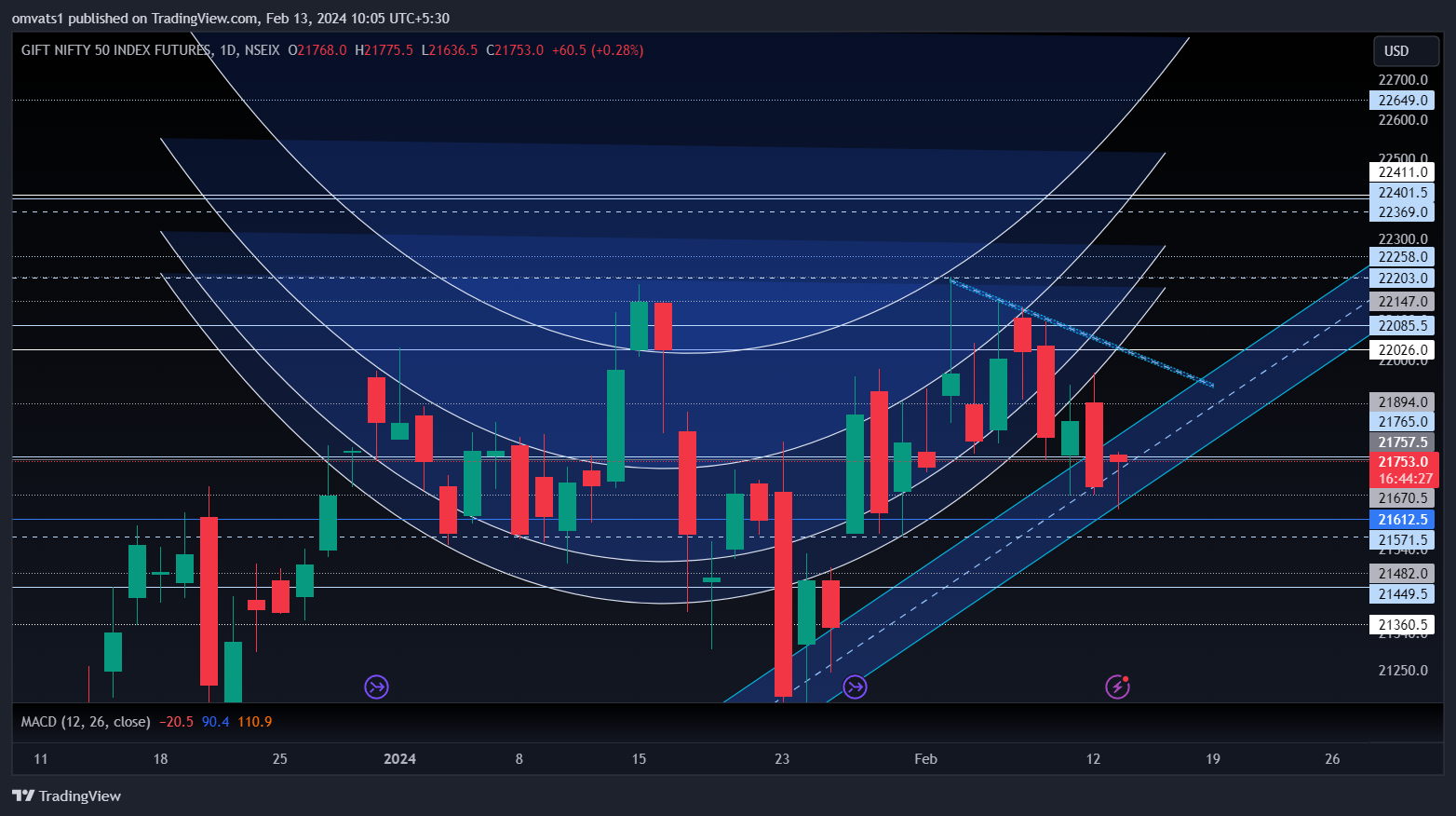Select the blue 21612.5 price label
Screen dimensions: 1456x816
(1402, 520)
